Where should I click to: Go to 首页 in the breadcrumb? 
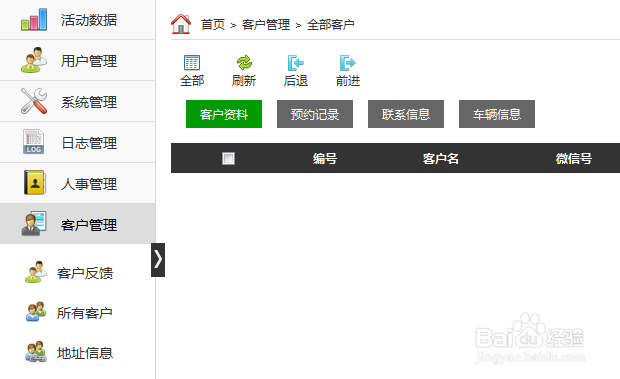tap(213, 25)
